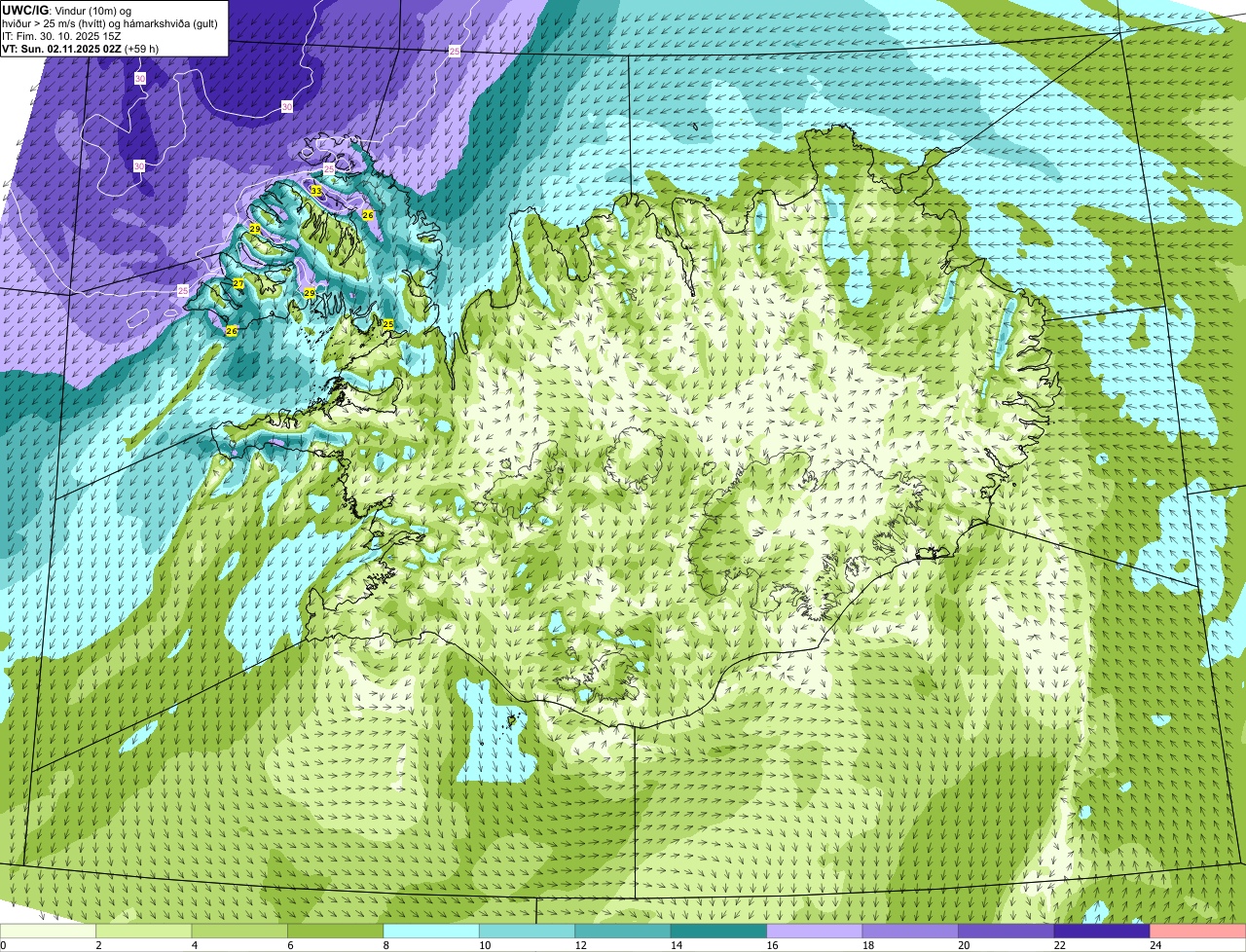The width and height of the screenshot is (1246, 952).
Task: Click the dark teal 14–16 legend swatch
Action: click(x=717, y=931)
